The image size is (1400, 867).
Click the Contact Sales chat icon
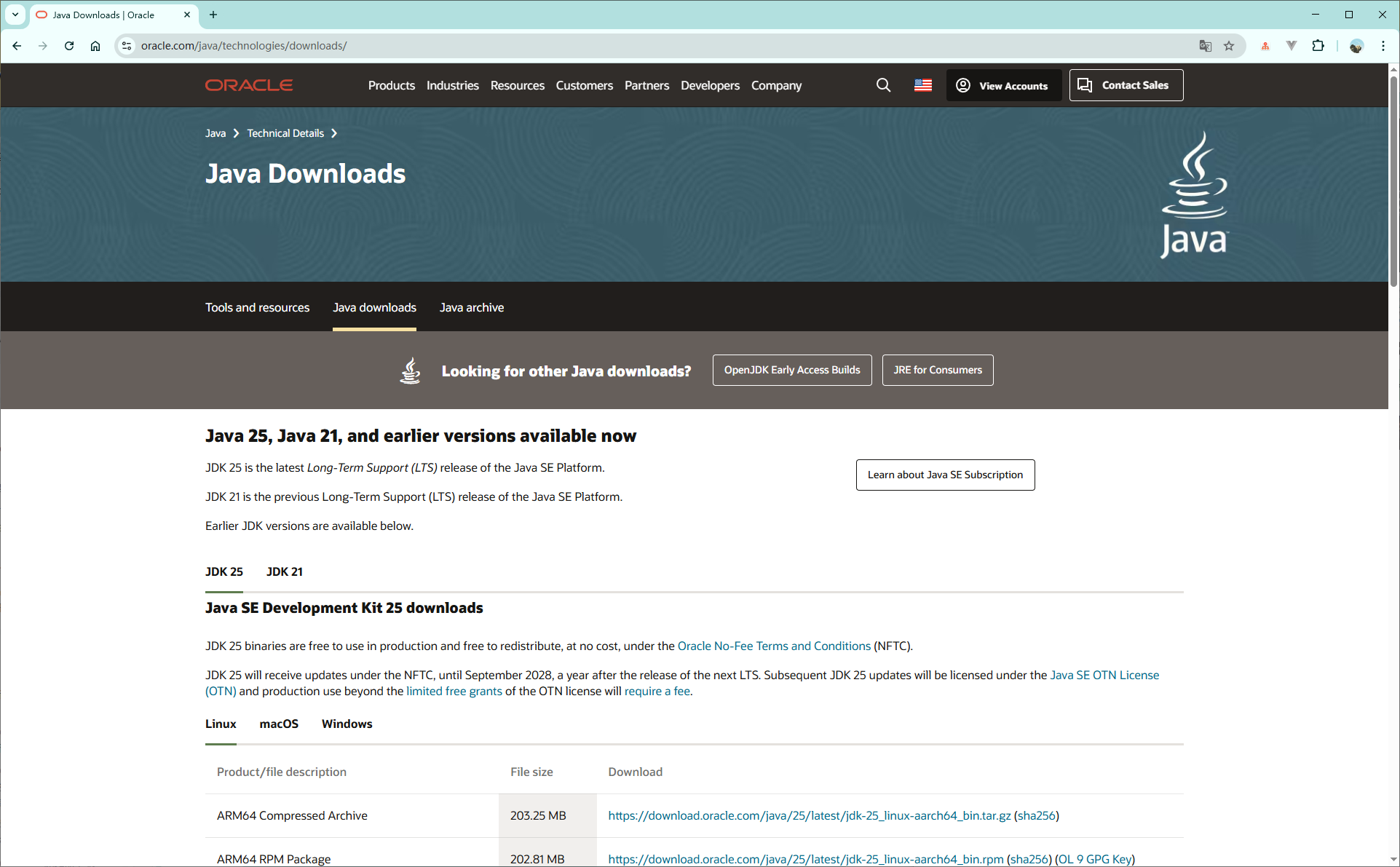click(1085, 85)
